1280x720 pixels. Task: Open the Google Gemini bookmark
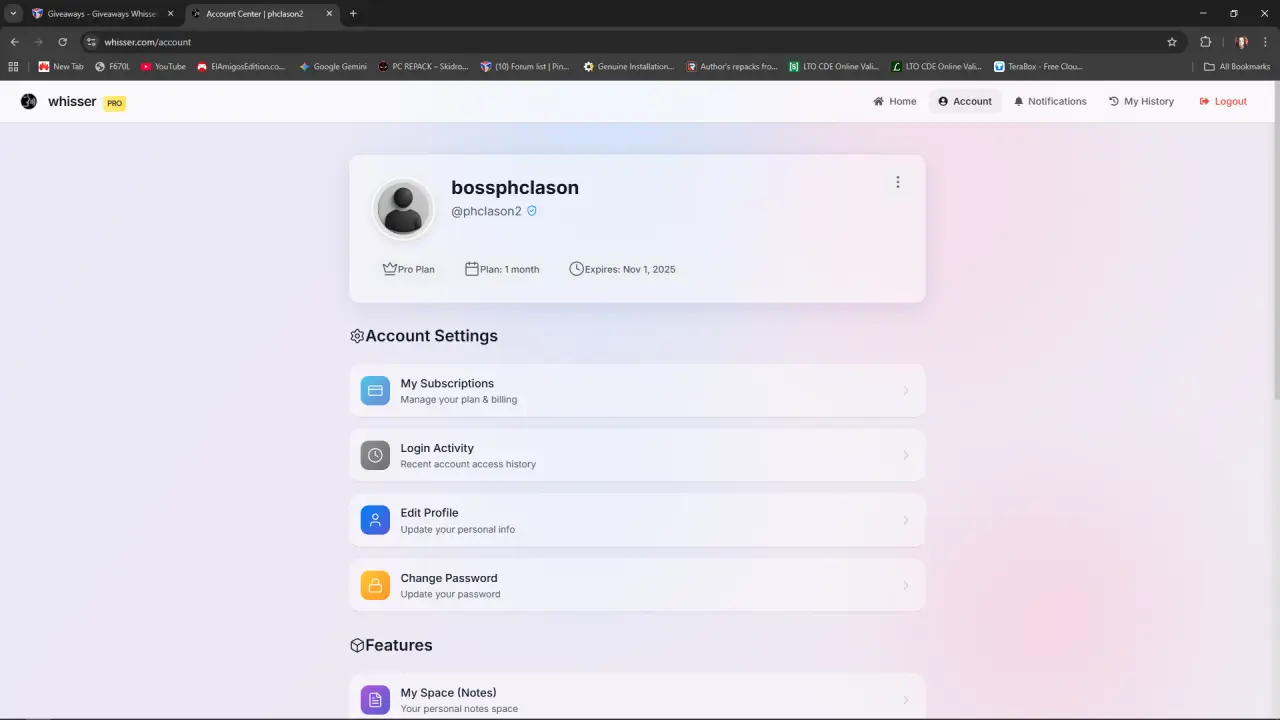click(333, 67)
